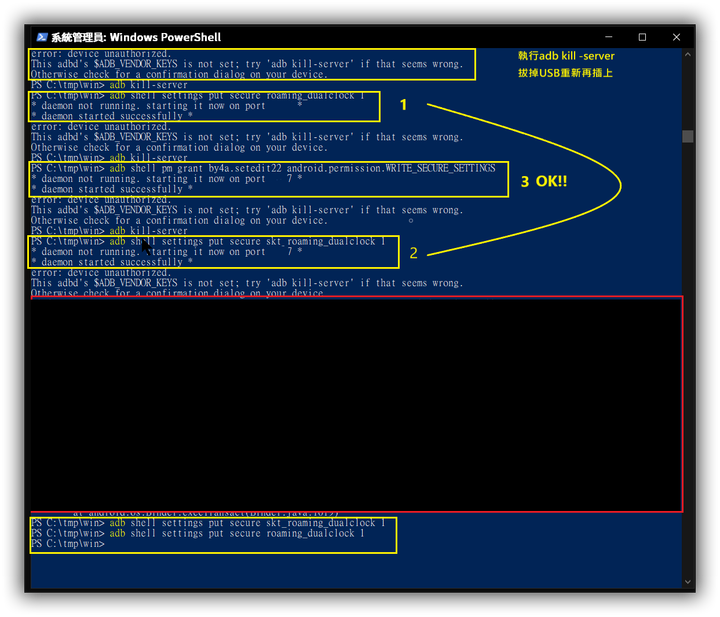The width and height of the screenshot is (720, 617).
Task: Close the Windows PowerShell window
Action: pos(676,37)
